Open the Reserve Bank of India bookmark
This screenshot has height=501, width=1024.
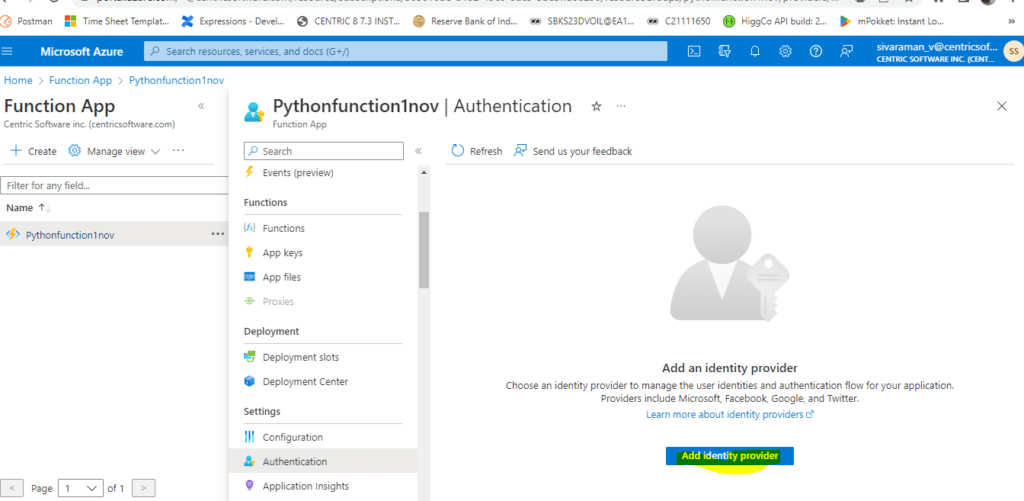(x=466, y=21)
